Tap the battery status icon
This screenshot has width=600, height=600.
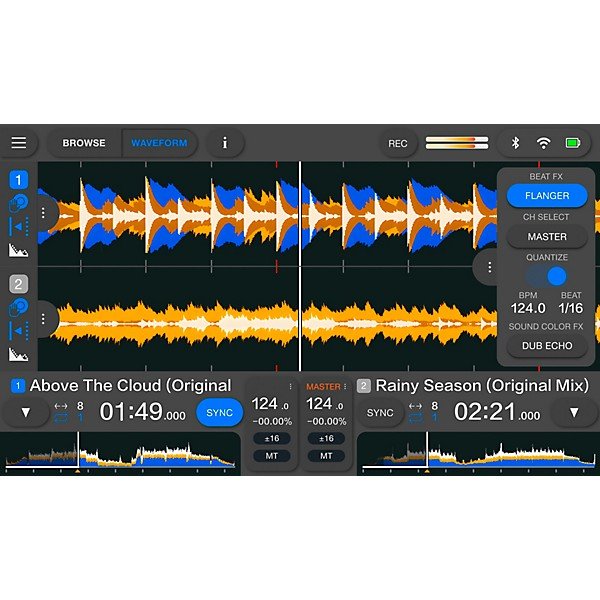(573, 143)
